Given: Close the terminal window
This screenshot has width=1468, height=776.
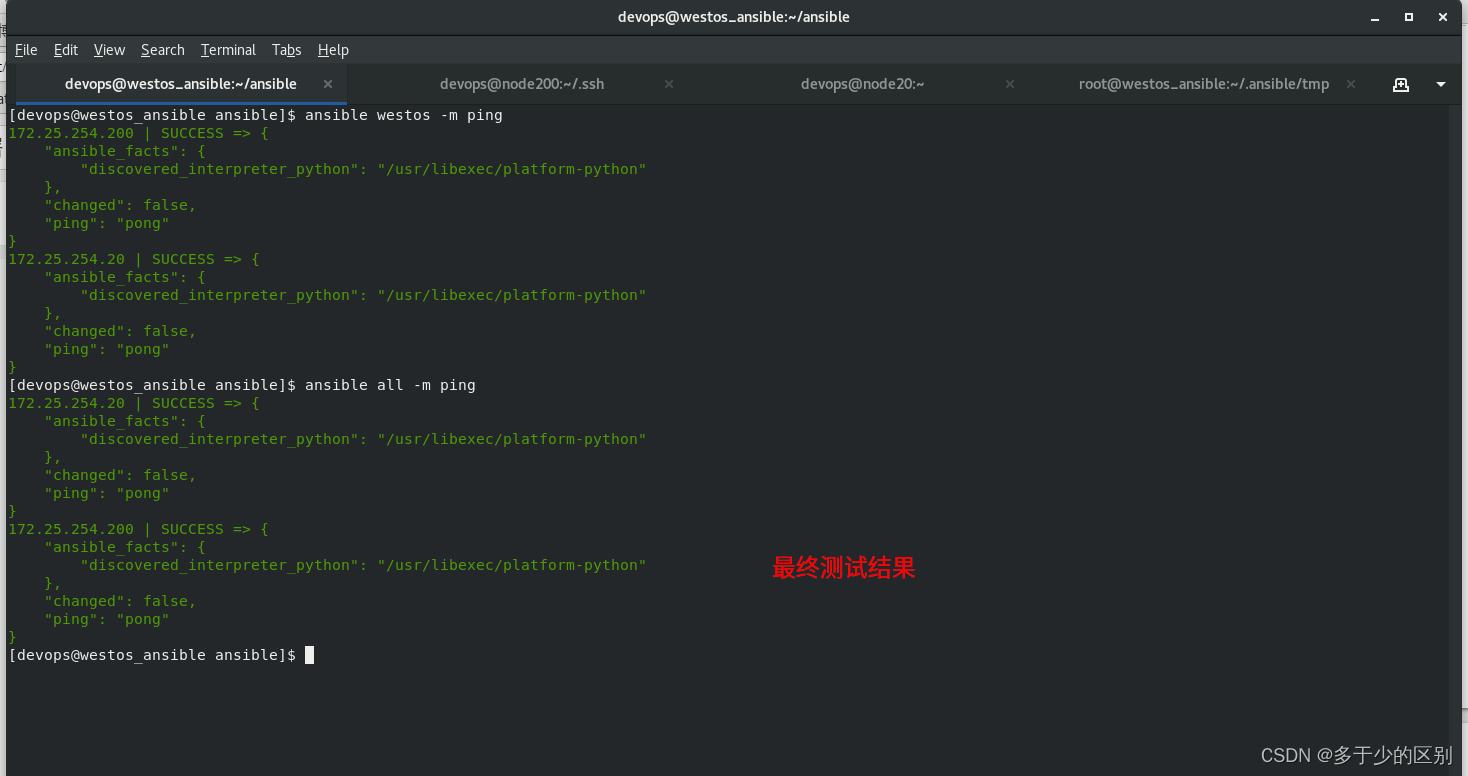Looking at the screenshot, I should 1443,17.
